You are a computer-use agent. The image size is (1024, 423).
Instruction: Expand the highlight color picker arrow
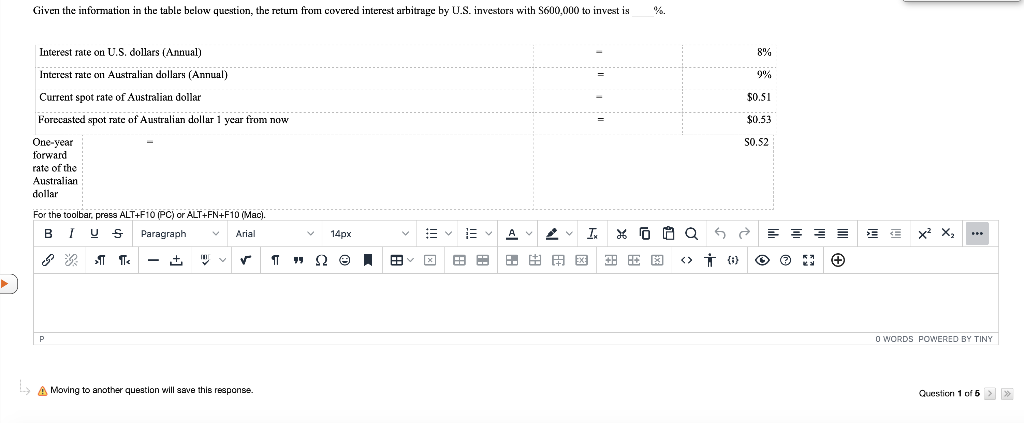coord(569,234)
